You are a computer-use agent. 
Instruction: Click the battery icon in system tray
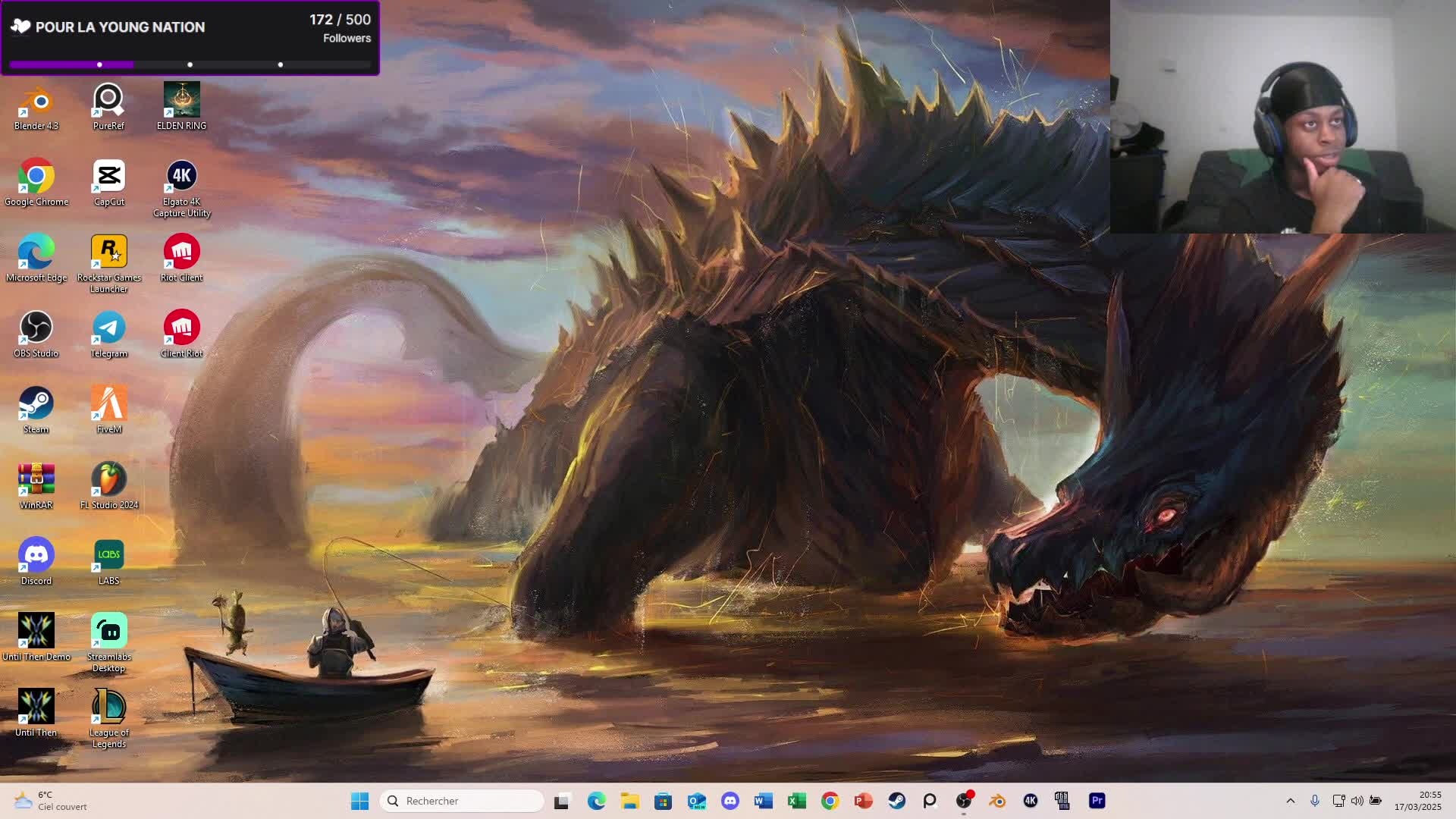point(1376,801)
